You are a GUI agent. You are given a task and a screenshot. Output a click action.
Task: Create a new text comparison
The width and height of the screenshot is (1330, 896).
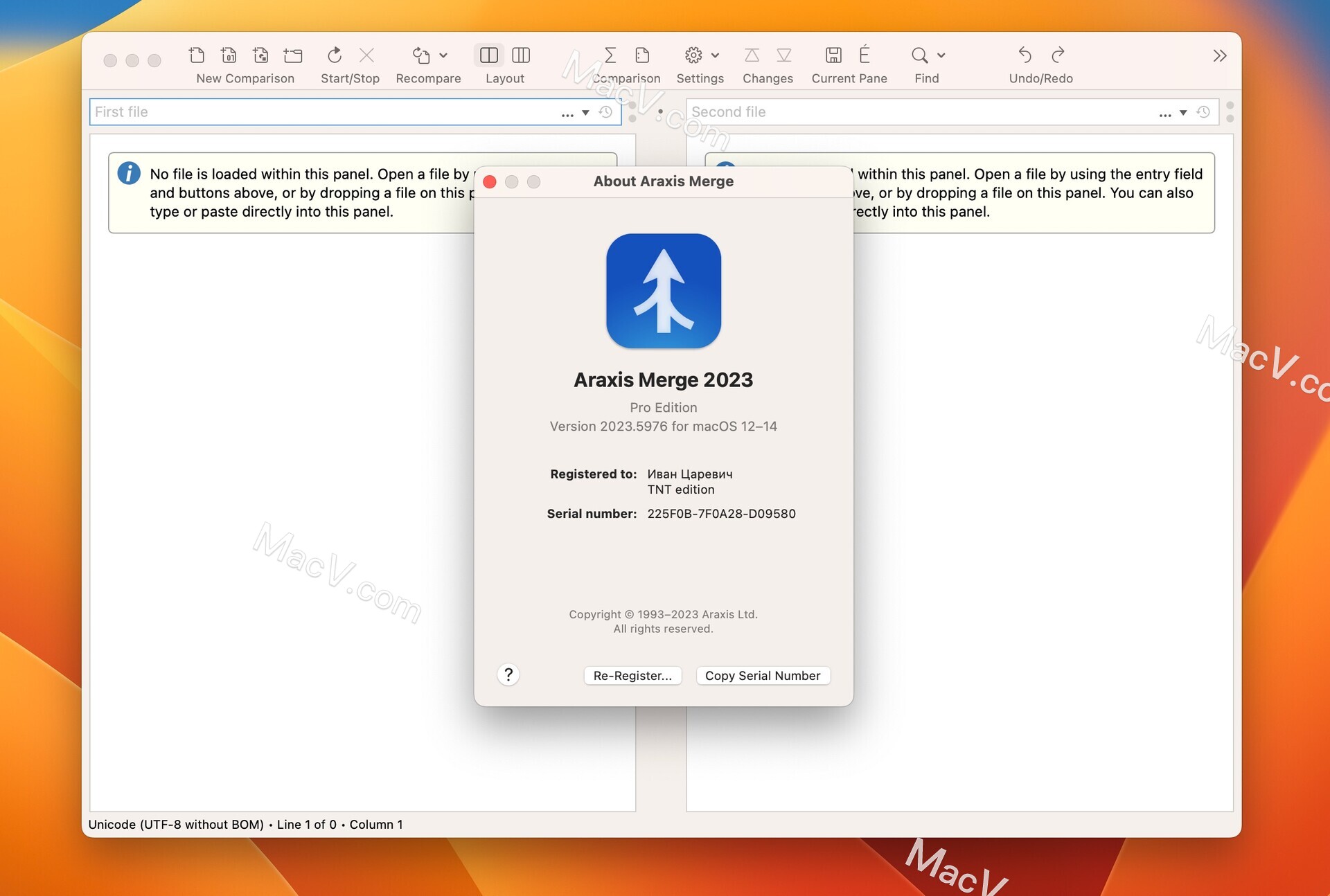click(197, 55)
